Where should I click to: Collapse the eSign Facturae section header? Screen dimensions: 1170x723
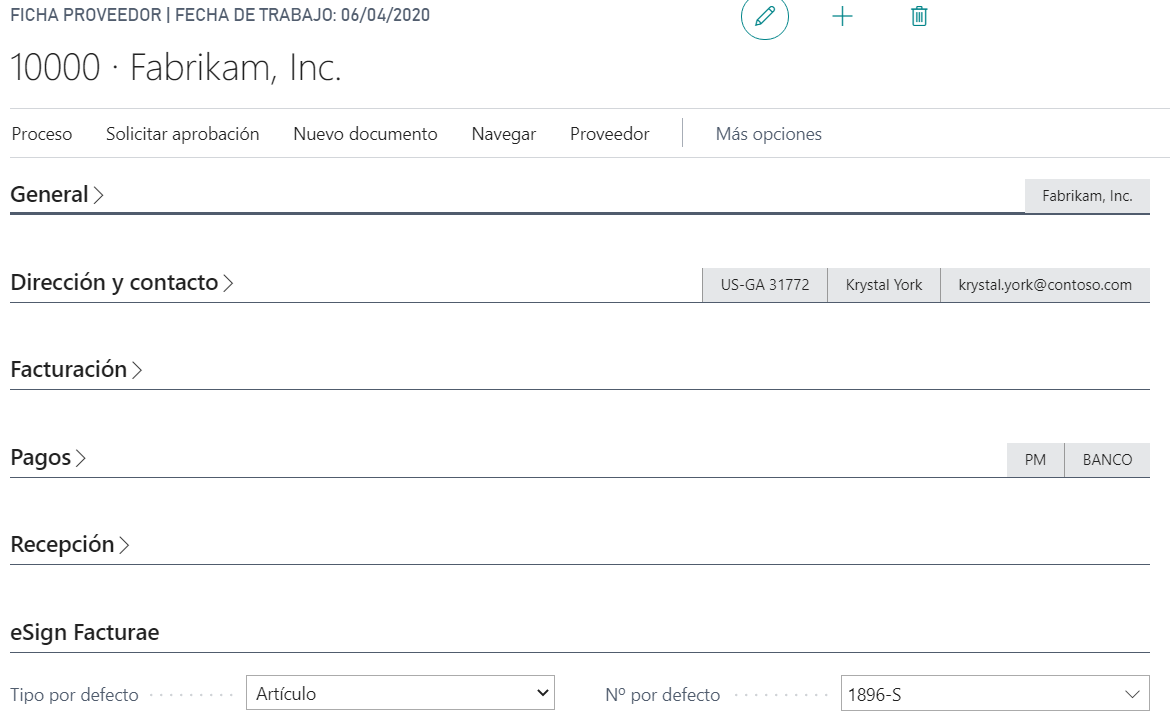tap(84, 633)
